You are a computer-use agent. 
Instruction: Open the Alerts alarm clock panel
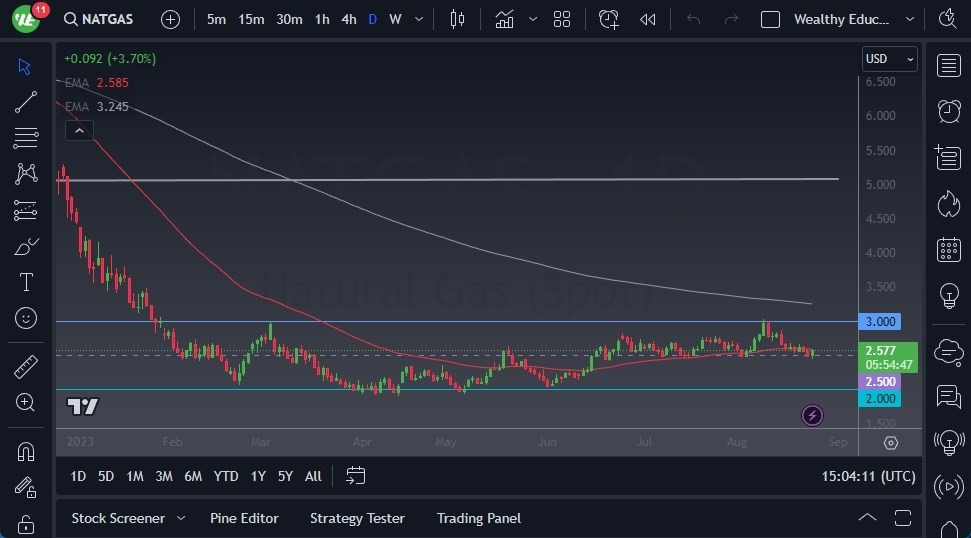coord(948,111)
